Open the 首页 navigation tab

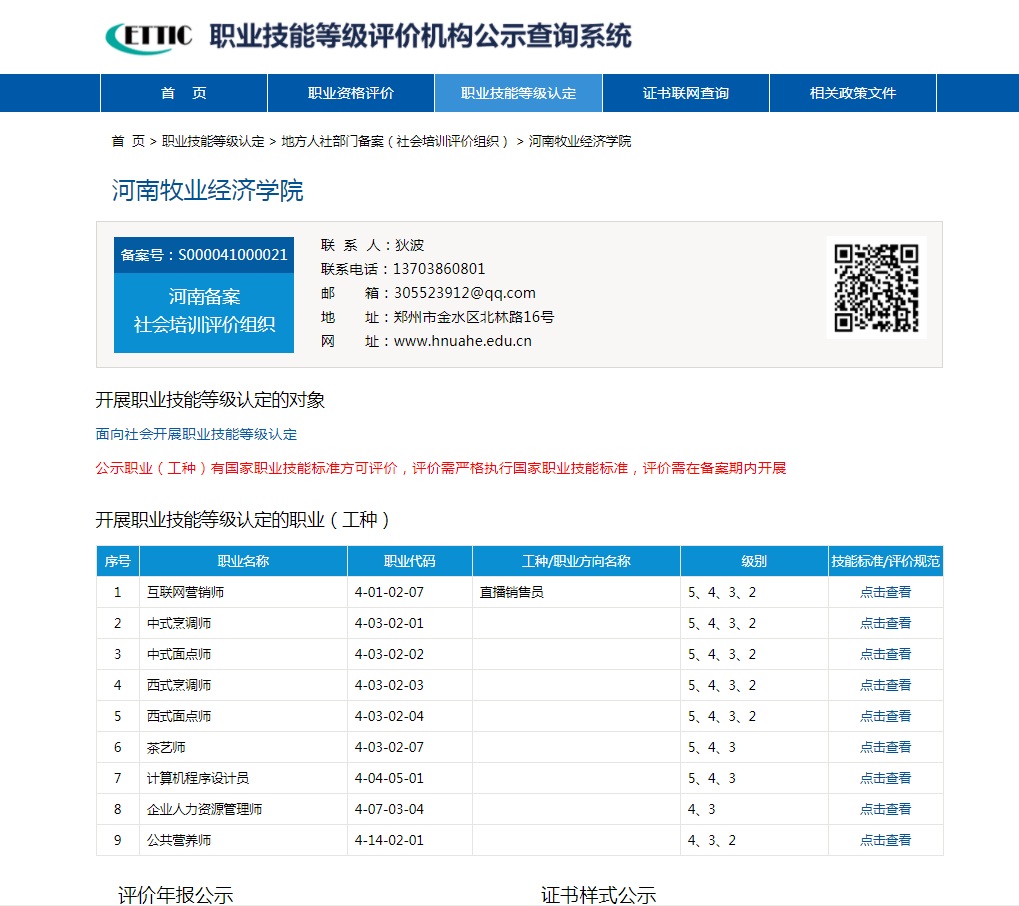click(184, 93)
